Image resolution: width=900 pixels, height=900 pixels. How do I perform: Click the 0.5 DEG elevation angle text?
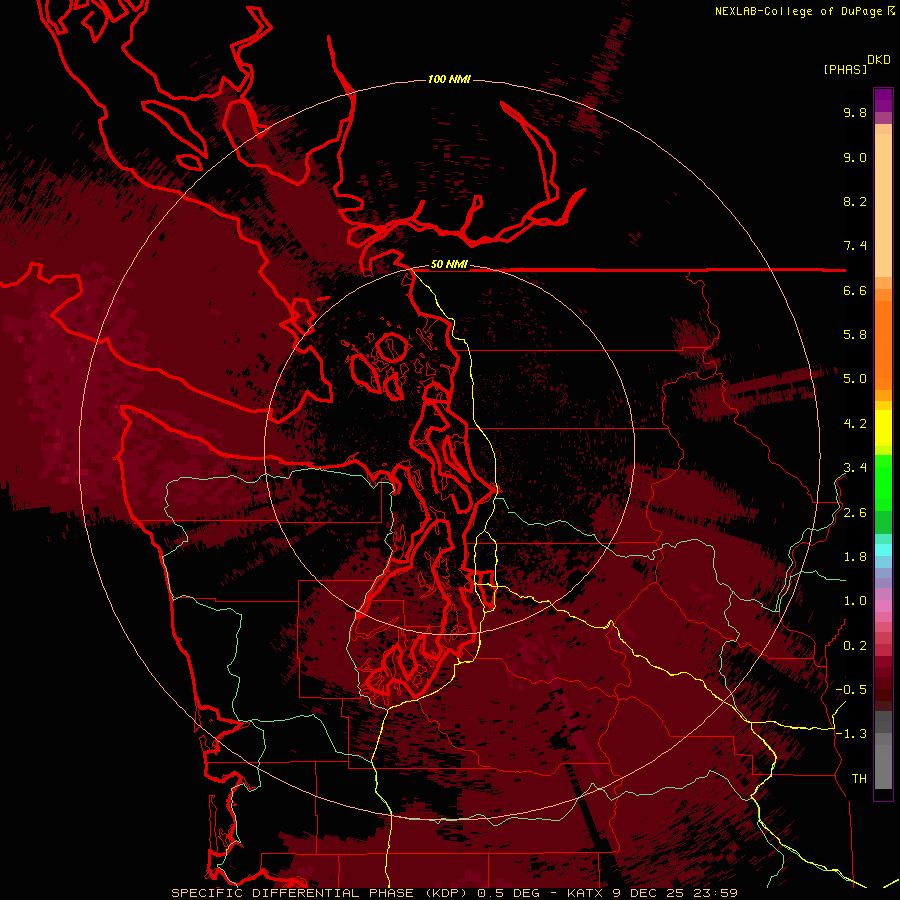click(510, 893)
